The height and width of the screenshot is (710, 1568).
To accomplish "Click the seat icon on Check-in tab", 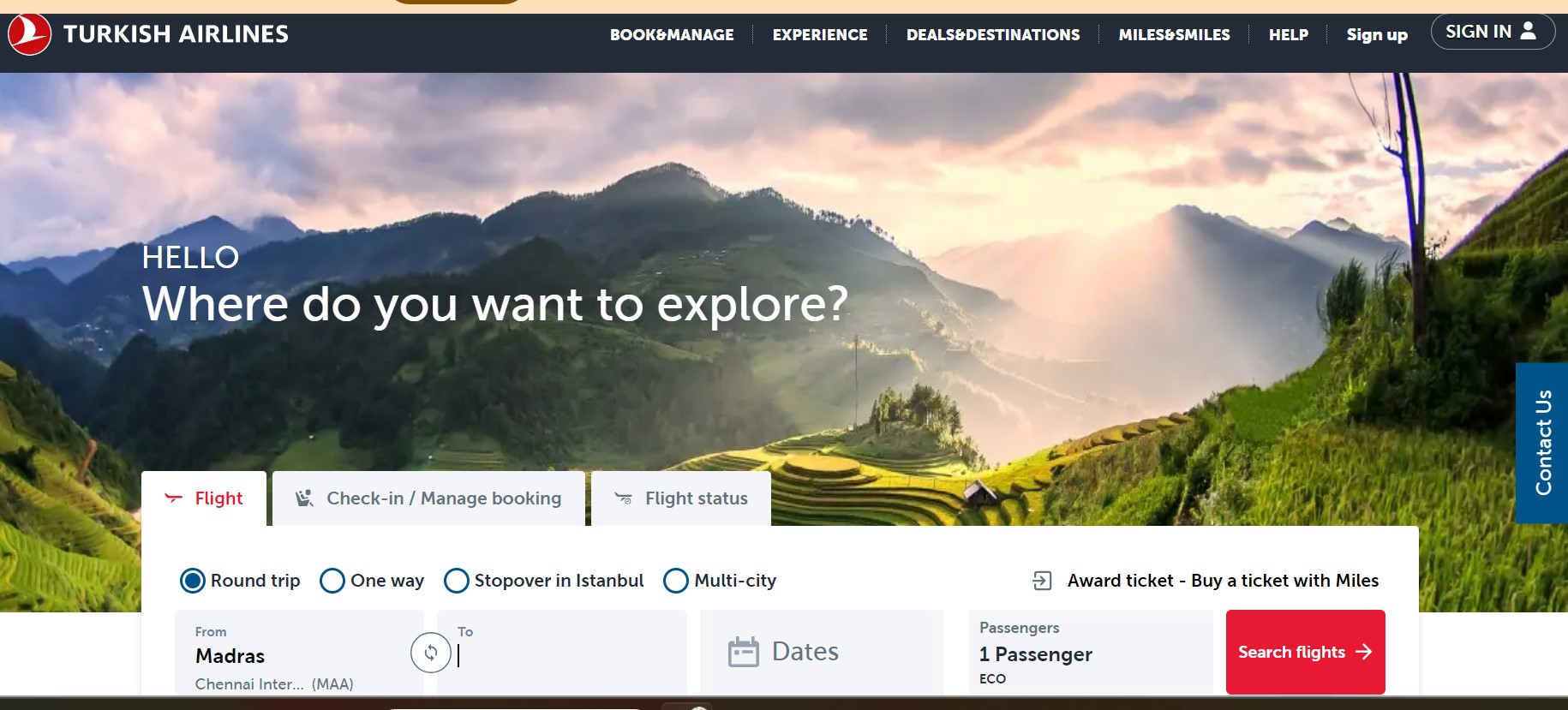I will point(304,498).
